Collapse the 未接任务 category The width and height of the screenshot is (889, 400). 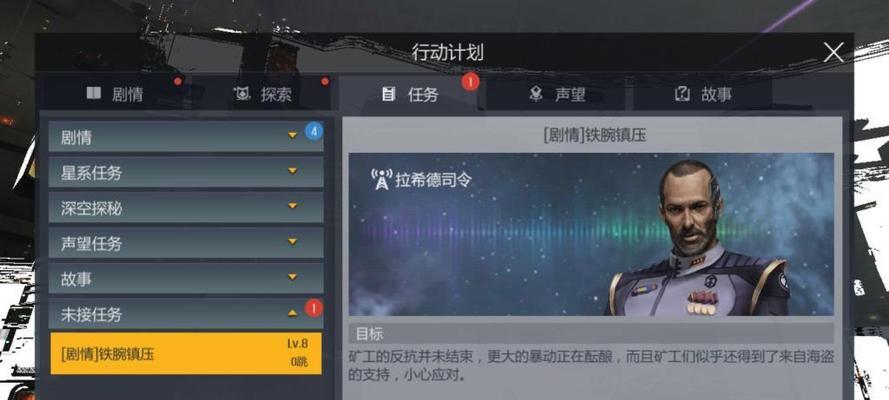point(186,314)
